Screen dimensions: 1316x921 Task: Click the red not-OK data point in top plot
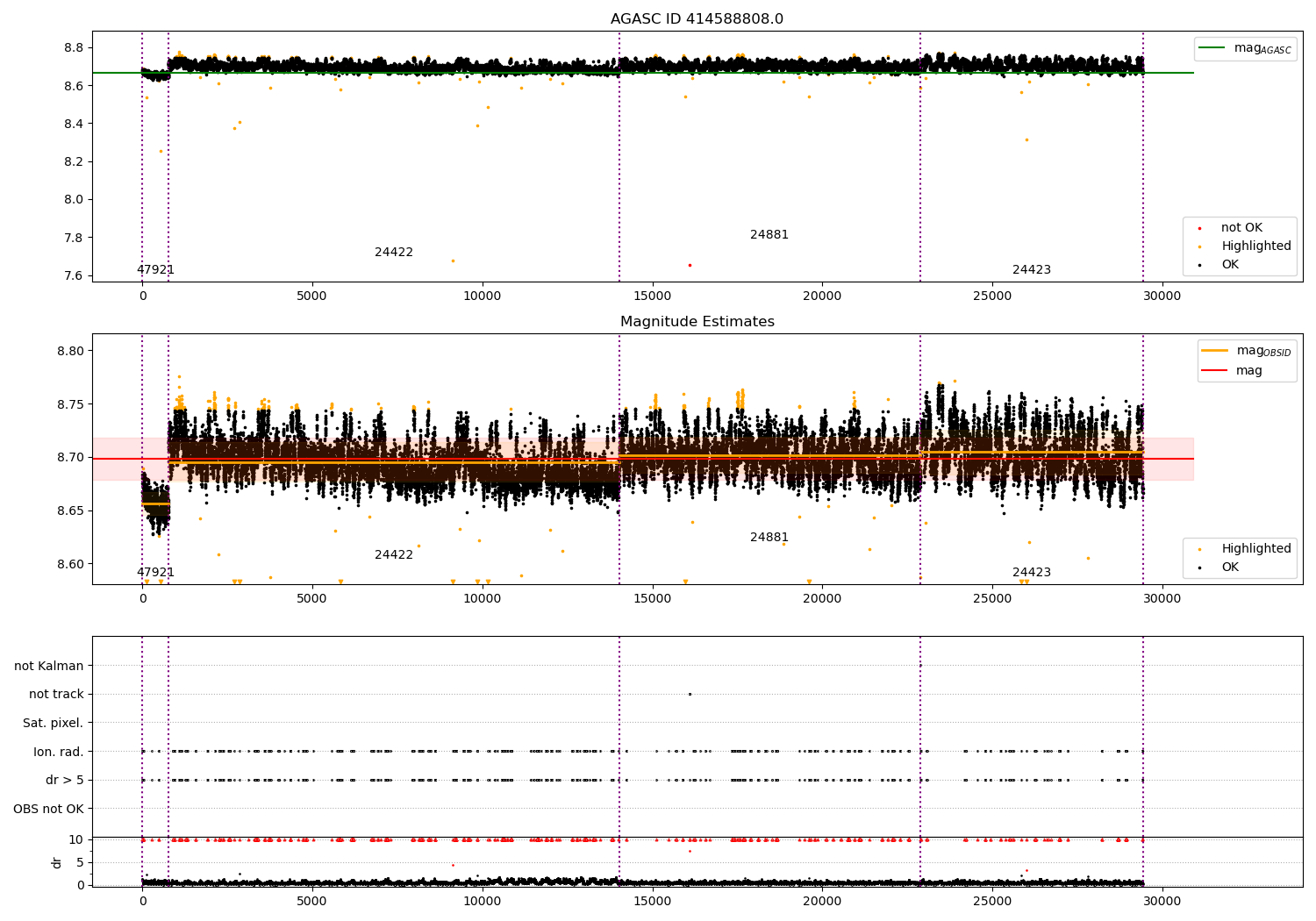pyautogui.click(x=690, y=265)
